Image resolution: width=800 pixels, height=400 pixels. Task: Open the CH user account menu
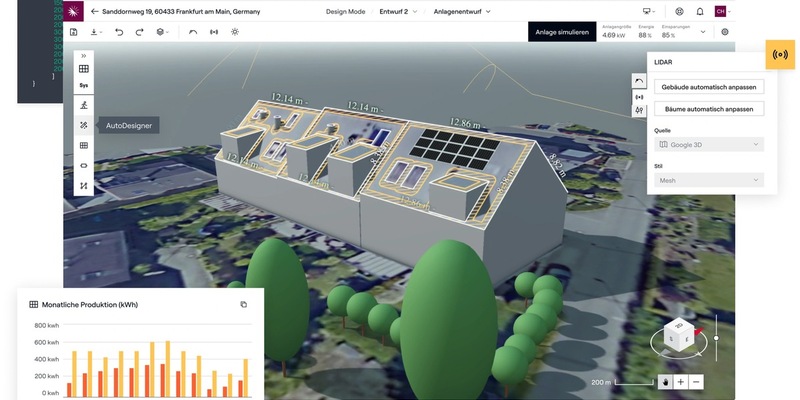pyautogui.click(x=722, y=11)
